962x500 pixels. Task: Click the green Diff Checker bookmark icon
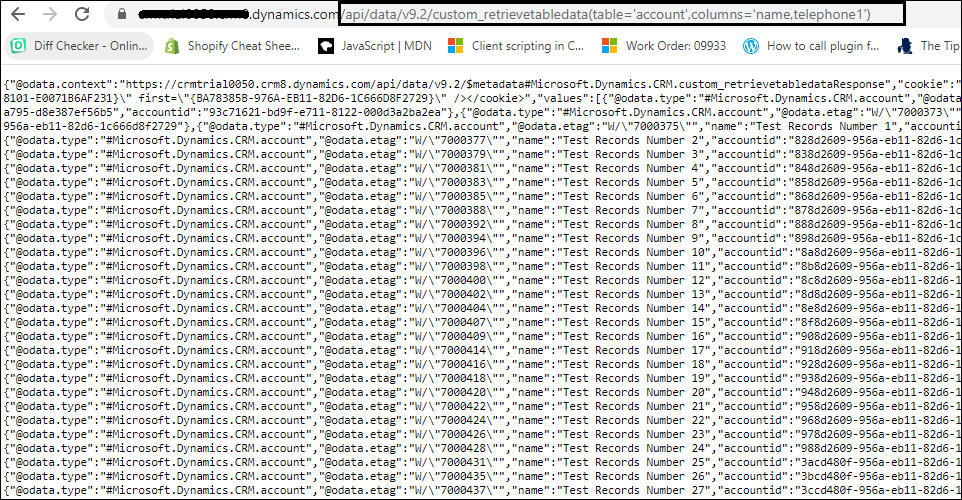click(x=18, y=46)
